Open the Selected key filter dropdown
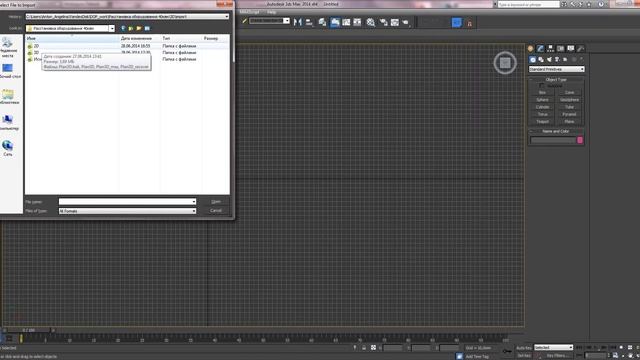This screenshot has height=360, width=640. 554,347
